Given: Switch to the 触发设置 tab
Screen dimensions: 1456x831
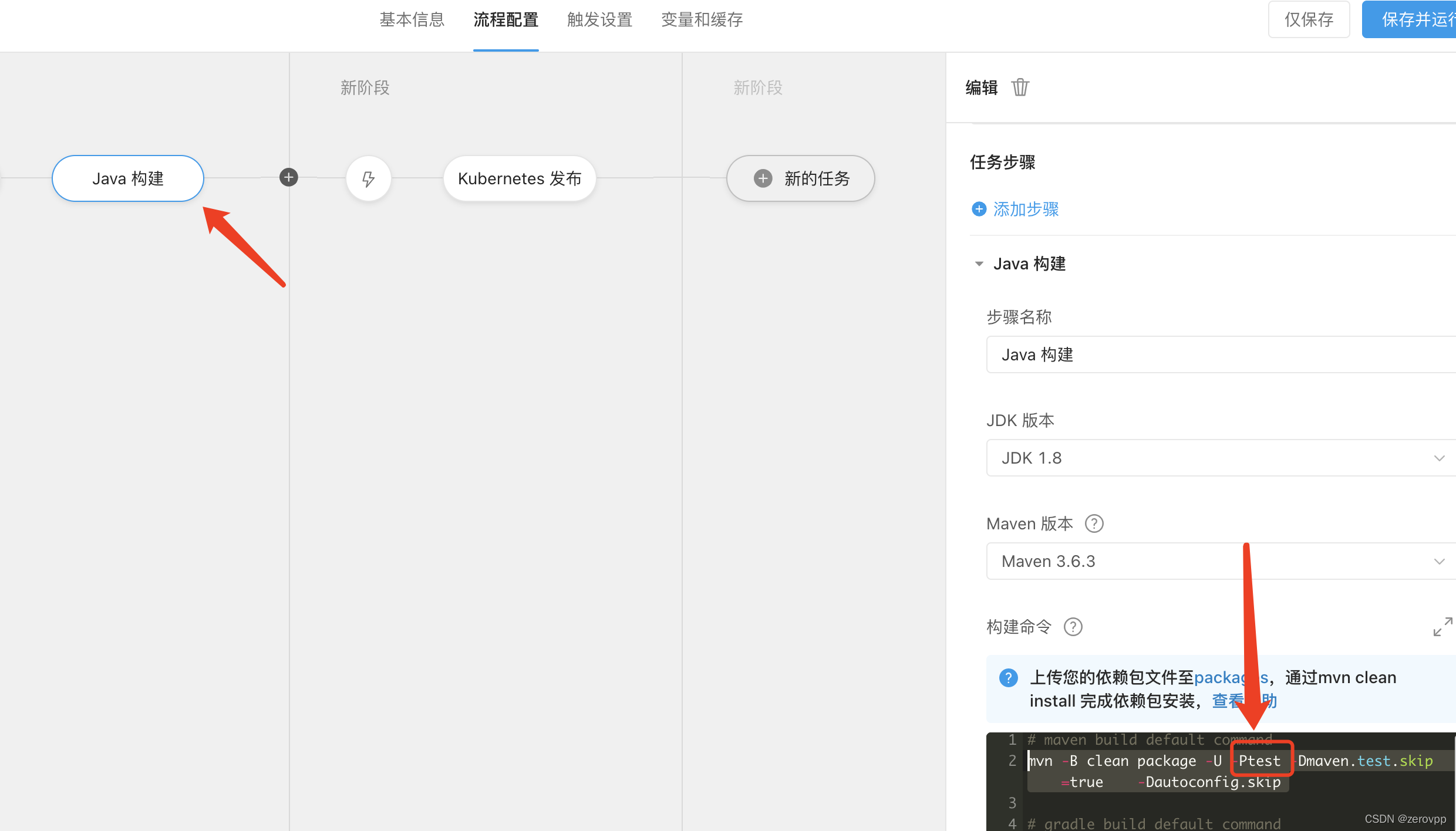Looking at the screenshot, I should click(599, 20).
